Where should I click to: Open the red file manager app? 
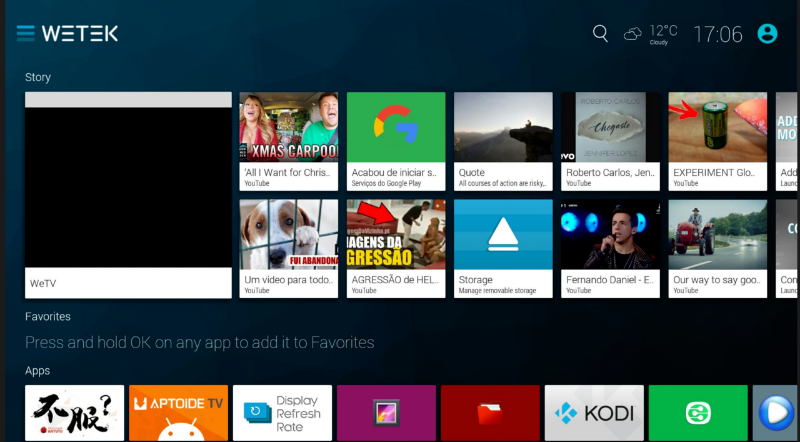[490, 413]
